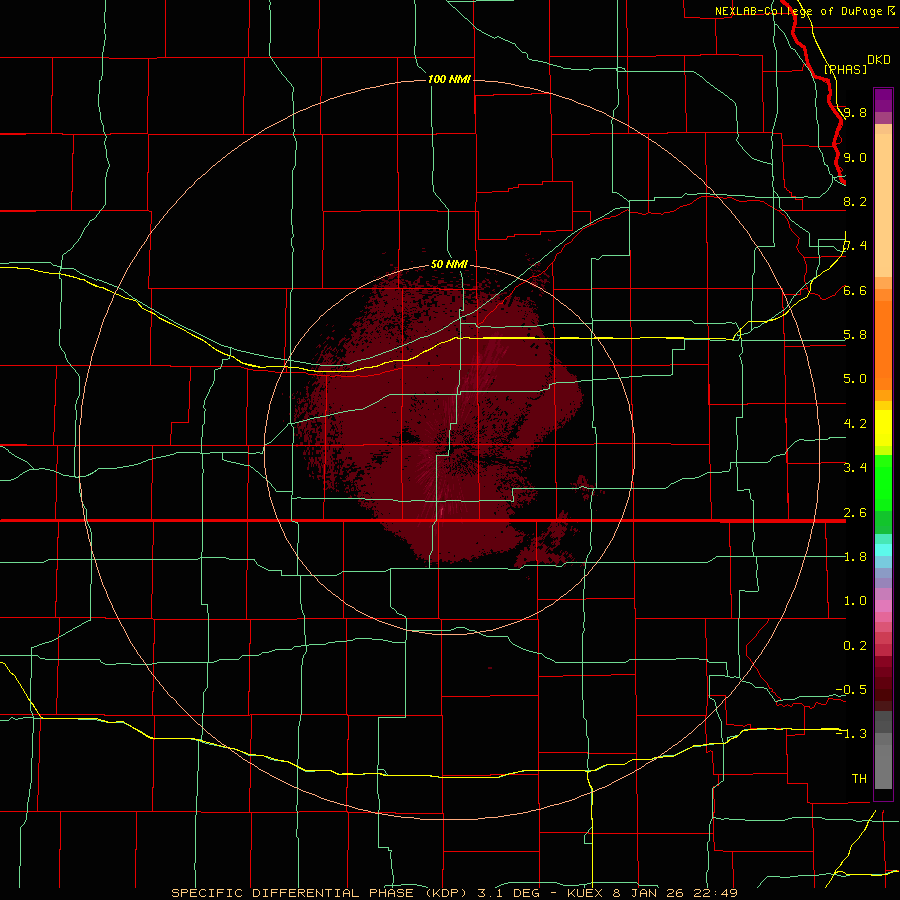
Task: Click the 22:49 timestamp
Action: click(715, 893)
